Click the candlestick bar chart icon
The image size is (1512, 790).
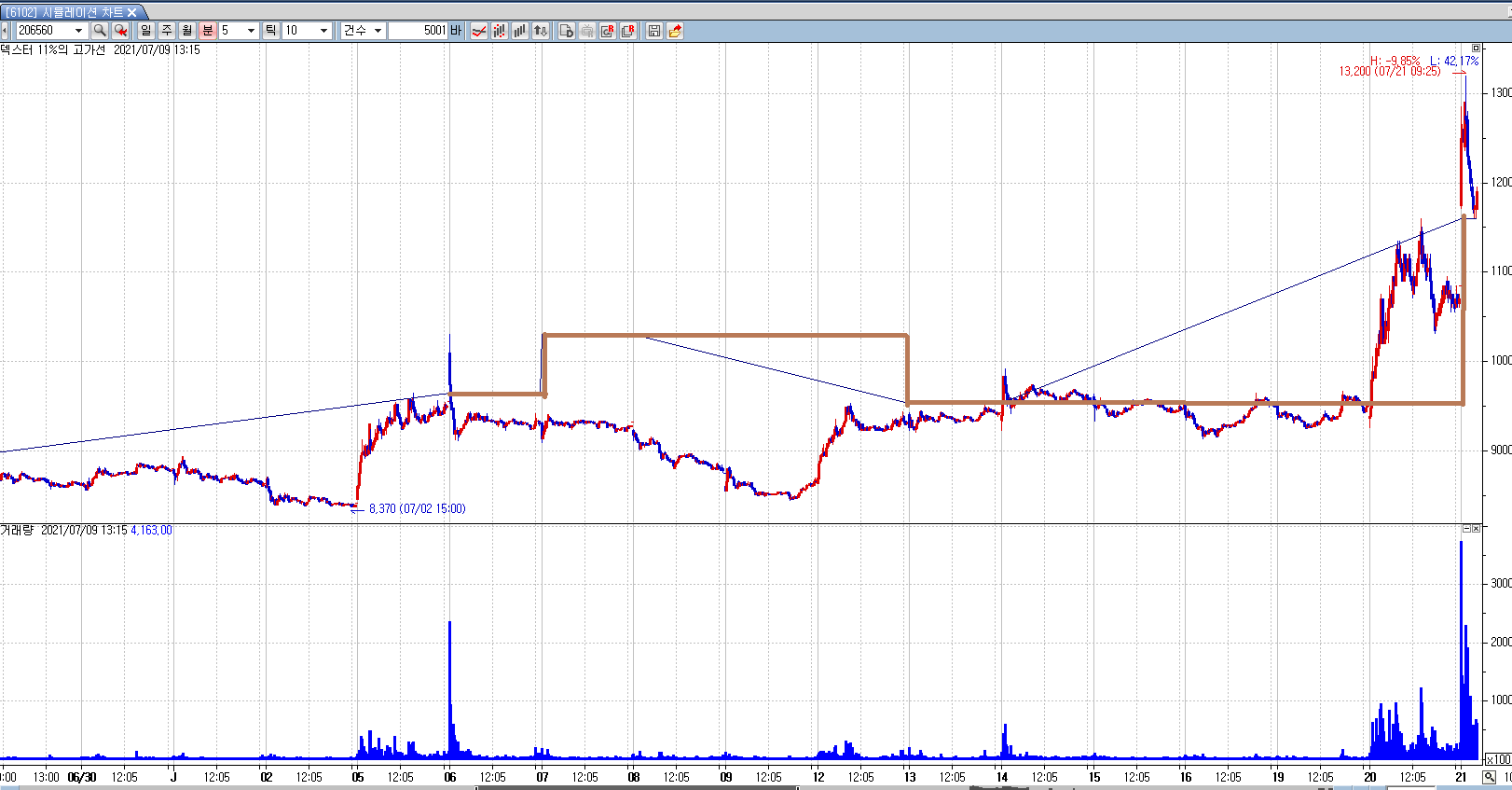point(500,31)
